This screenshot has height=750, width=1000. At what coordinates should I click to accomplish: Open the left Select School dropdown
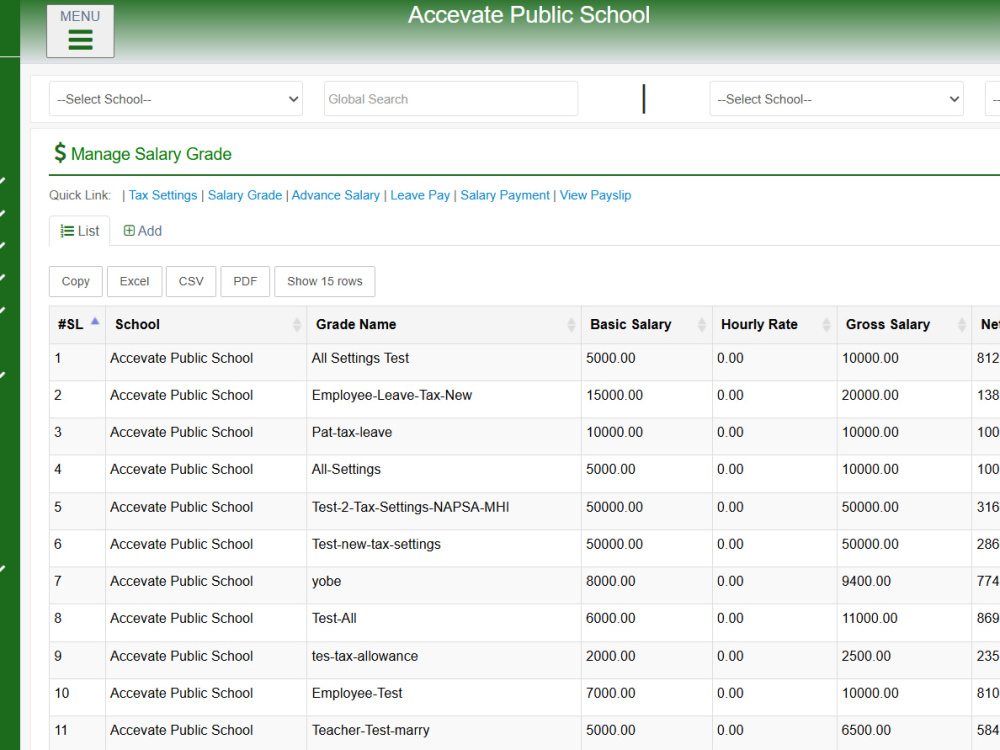(x=176, y=99)
